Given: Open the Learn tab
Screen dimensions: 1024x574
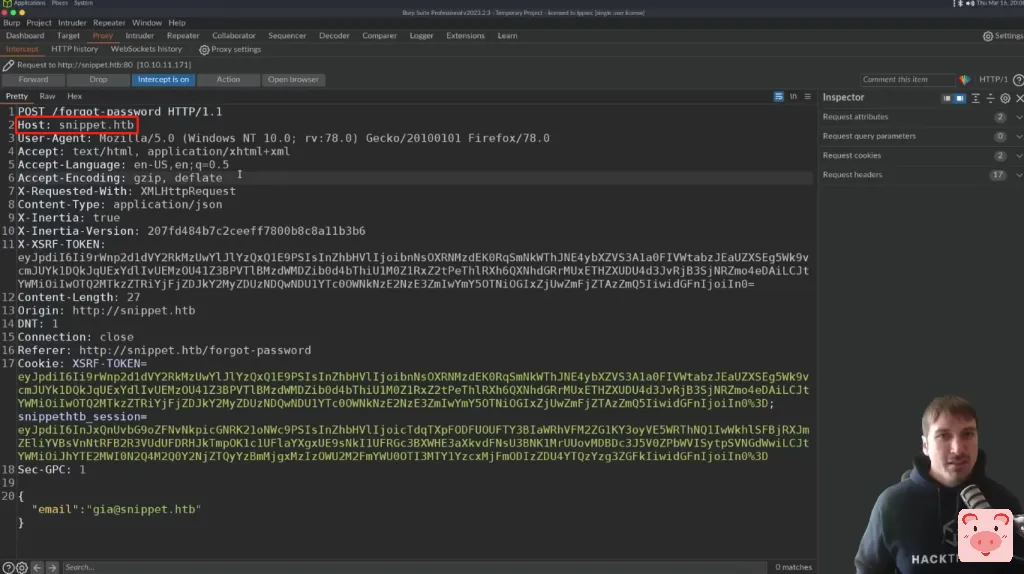Looking at the screenshot, I should (x=507, y=36).
